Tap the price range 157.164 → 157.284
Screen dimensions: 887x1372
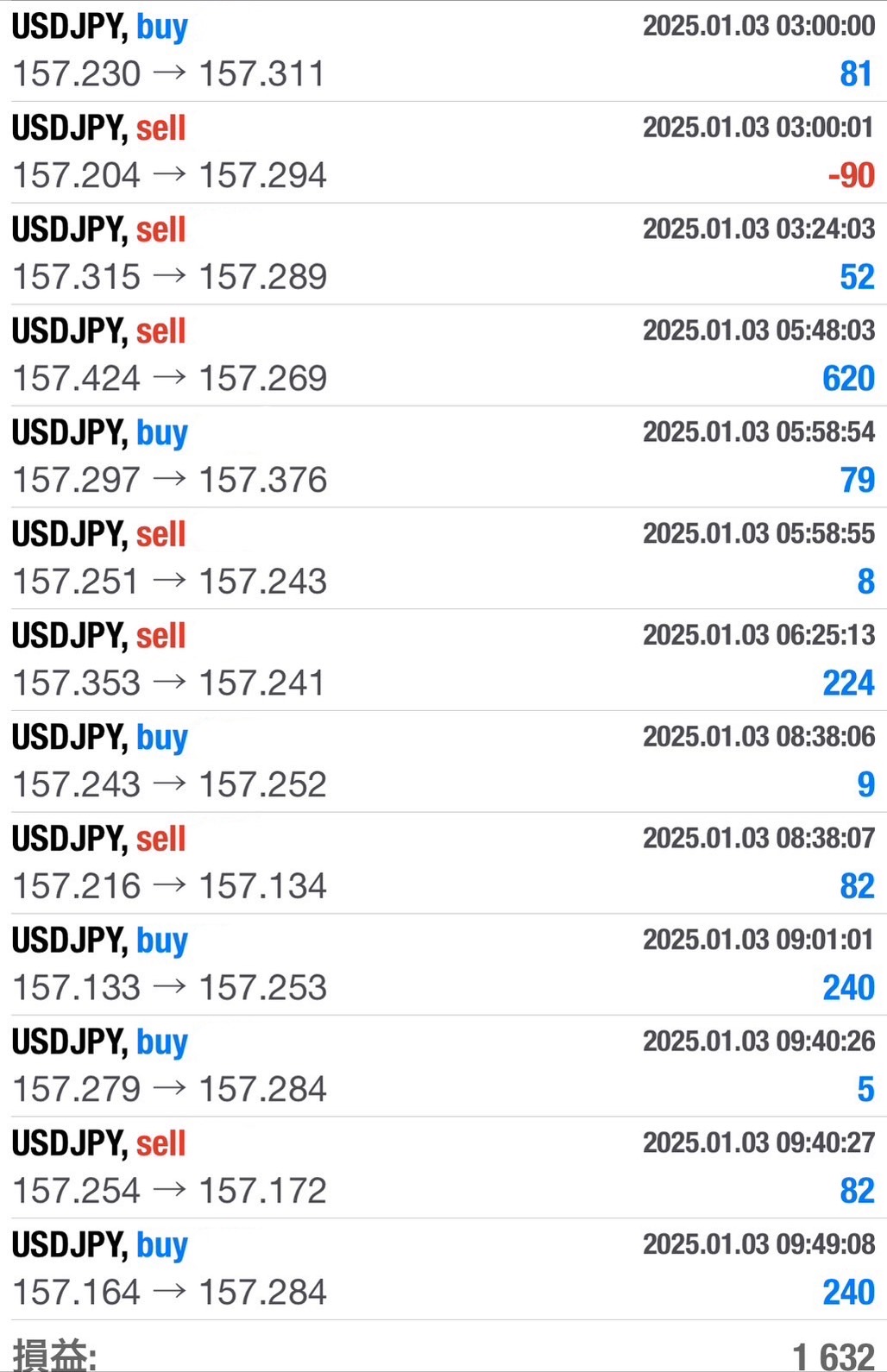tap(170, 1293)
